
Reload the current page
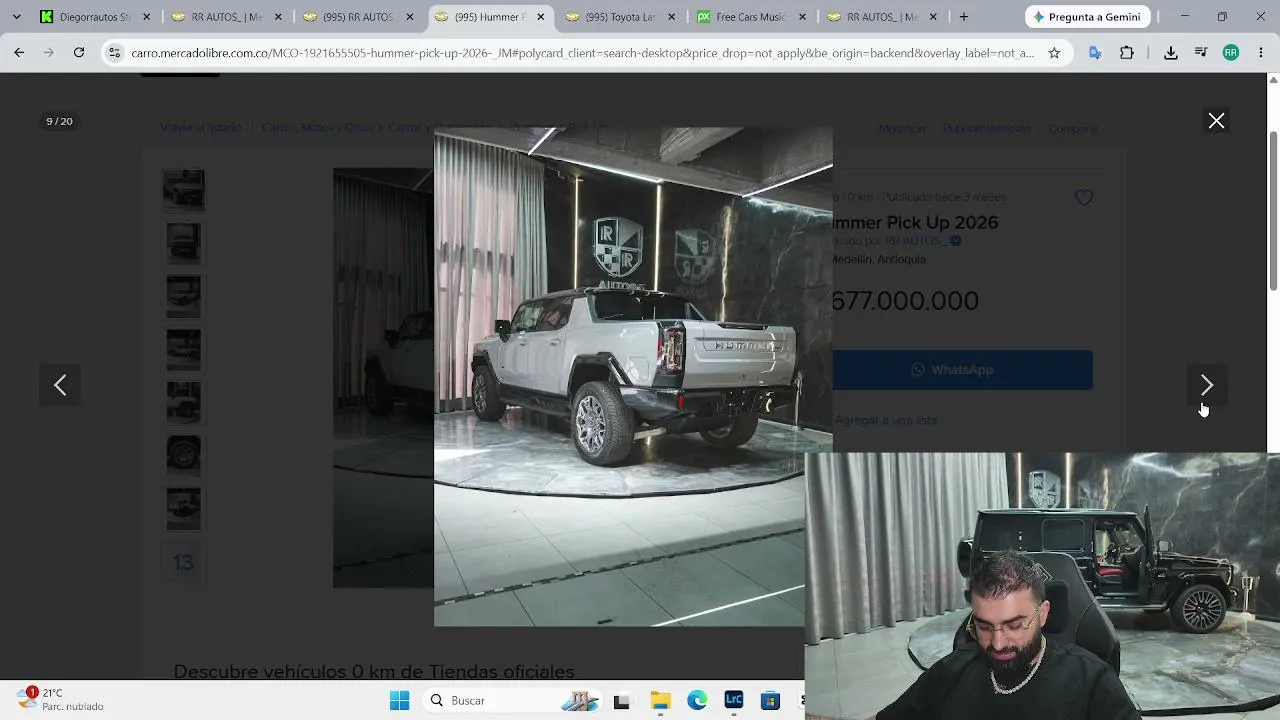point(79,53)
